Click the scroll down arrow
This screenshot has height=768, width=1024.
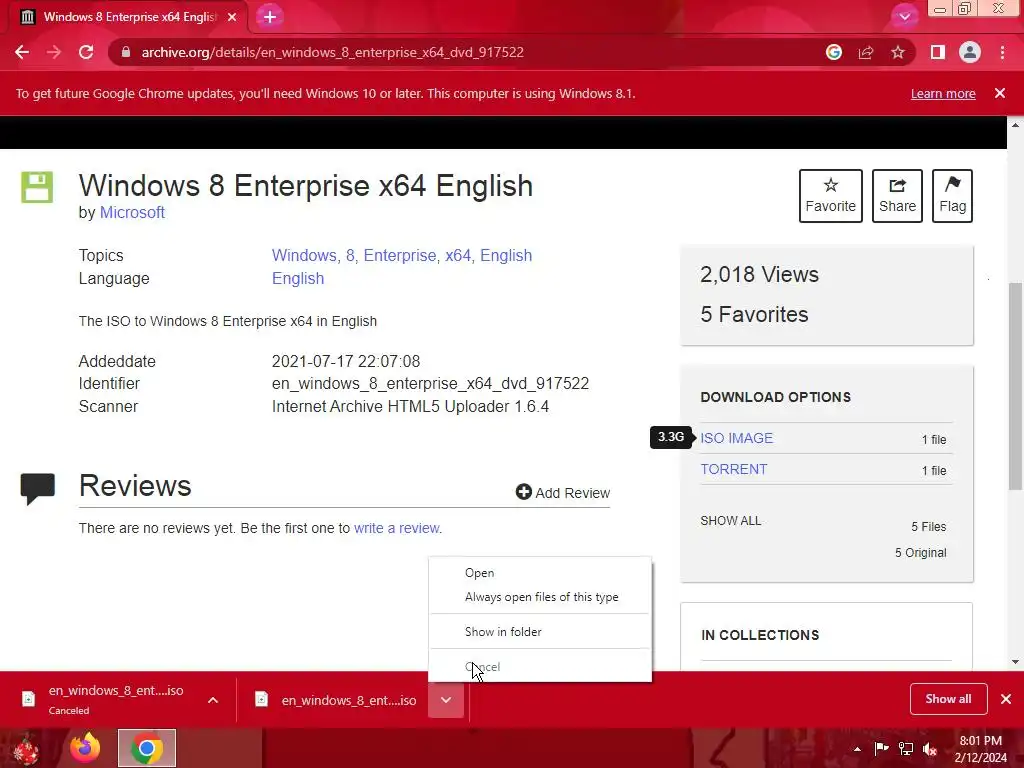[x=1015, y=662]
